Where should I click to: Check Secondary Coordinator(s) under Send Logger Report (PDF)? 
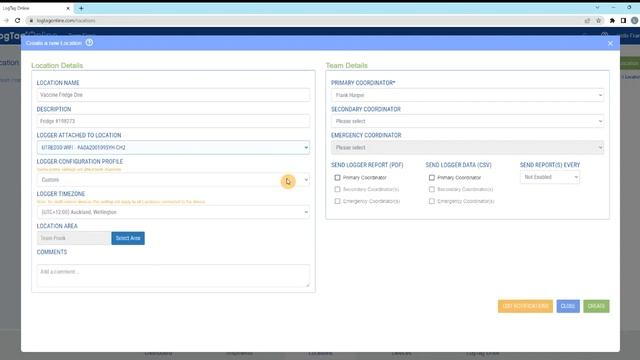click(x=337, y=189)
